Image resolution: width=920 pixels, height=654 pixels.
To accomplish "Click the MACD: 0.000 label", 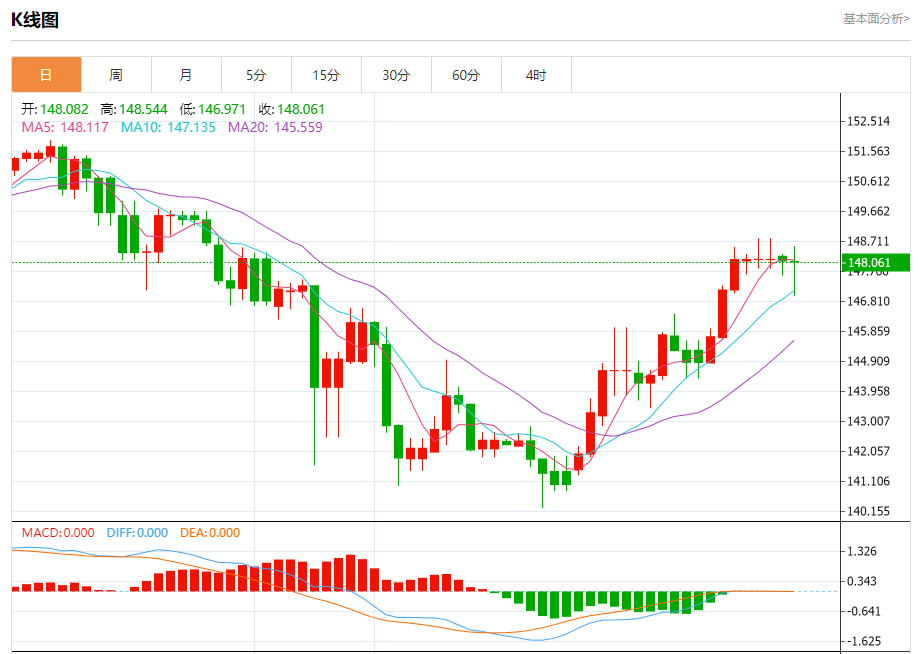I will 58,533.
